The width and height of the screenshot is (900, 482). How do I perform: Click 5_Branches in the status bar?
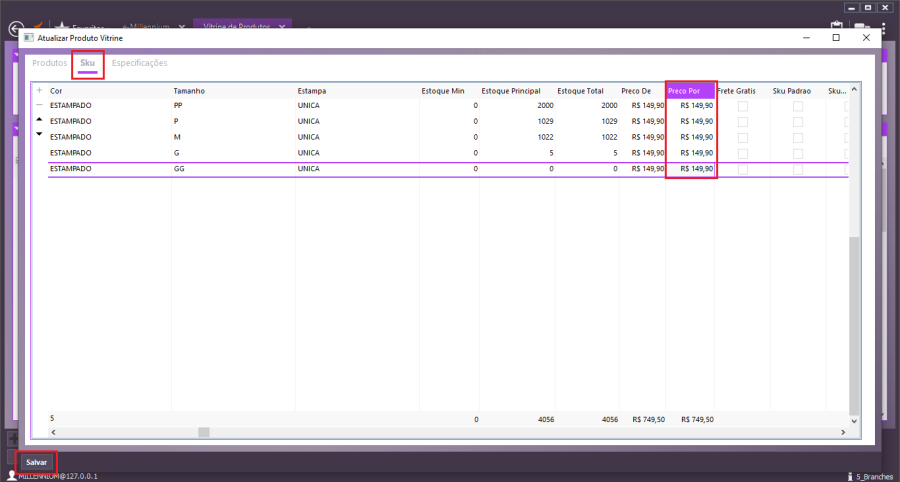coord(874,477)
